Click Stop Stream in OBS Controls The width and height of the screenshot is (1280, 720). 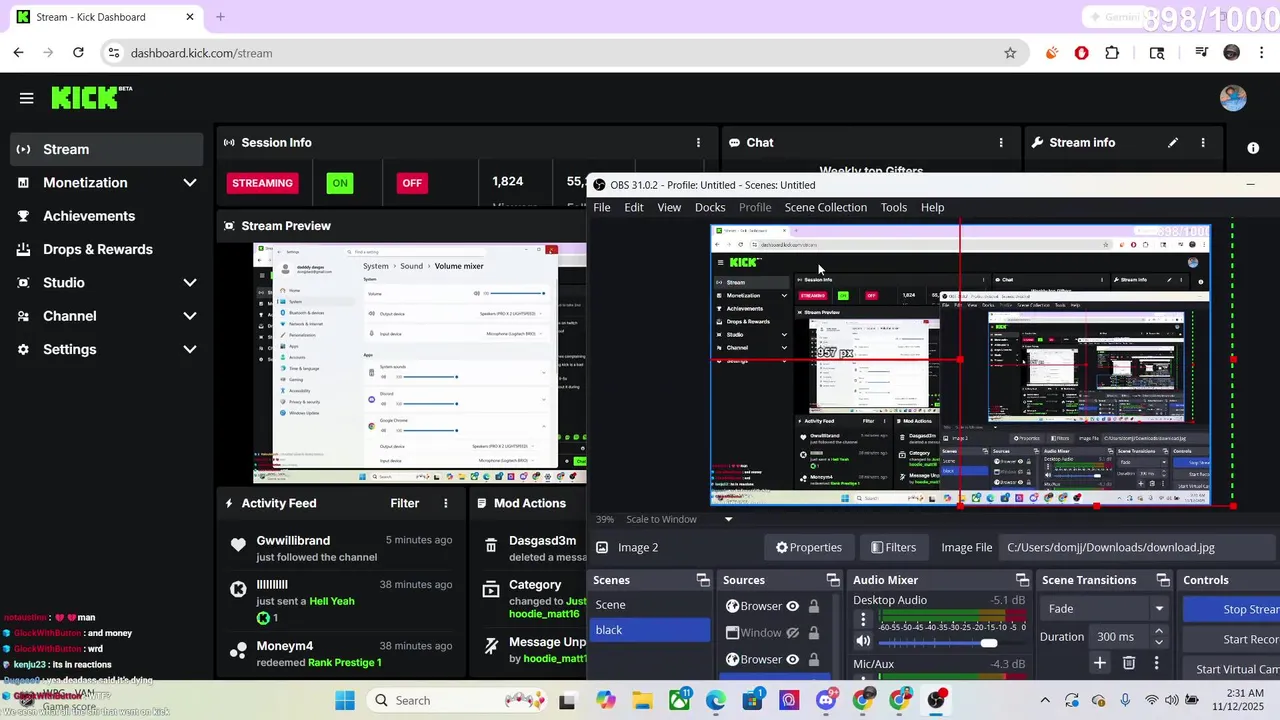point(1231,609)
